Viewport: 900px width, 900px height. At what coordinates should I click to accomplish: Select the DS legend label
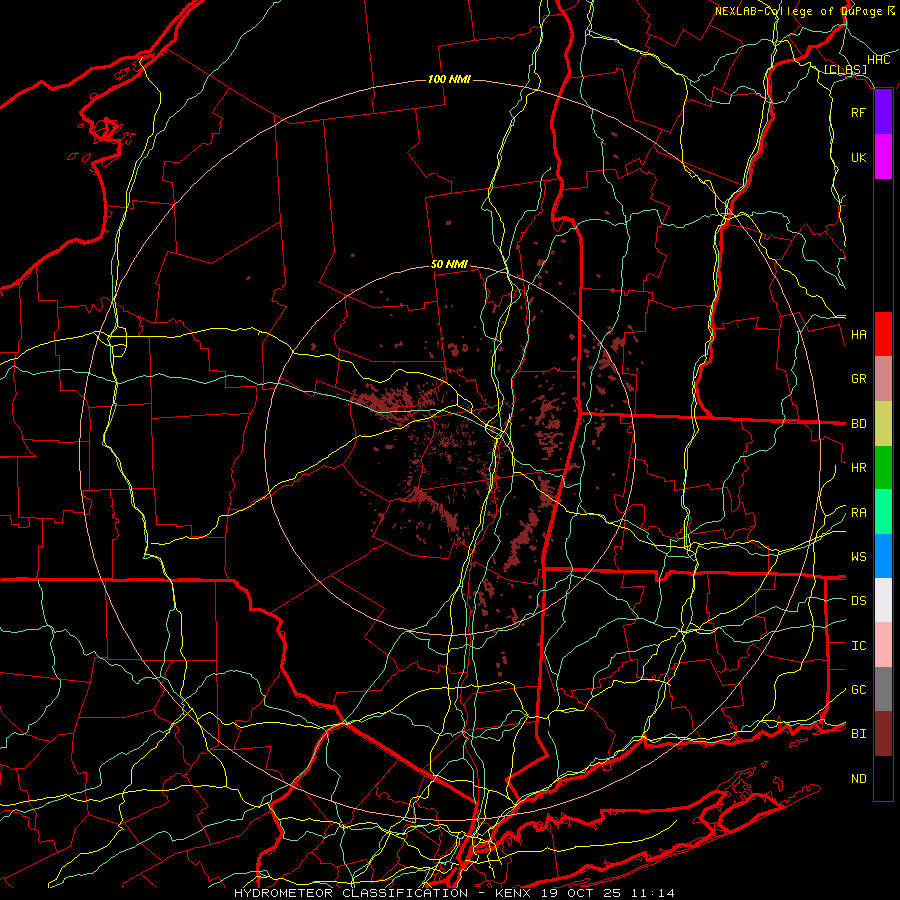point(859,601)
